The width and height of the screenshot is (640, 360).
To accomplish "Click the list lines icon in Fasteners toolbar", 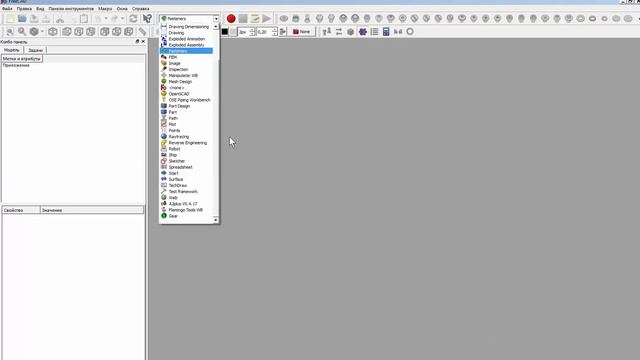I will (x=374, y=31).
